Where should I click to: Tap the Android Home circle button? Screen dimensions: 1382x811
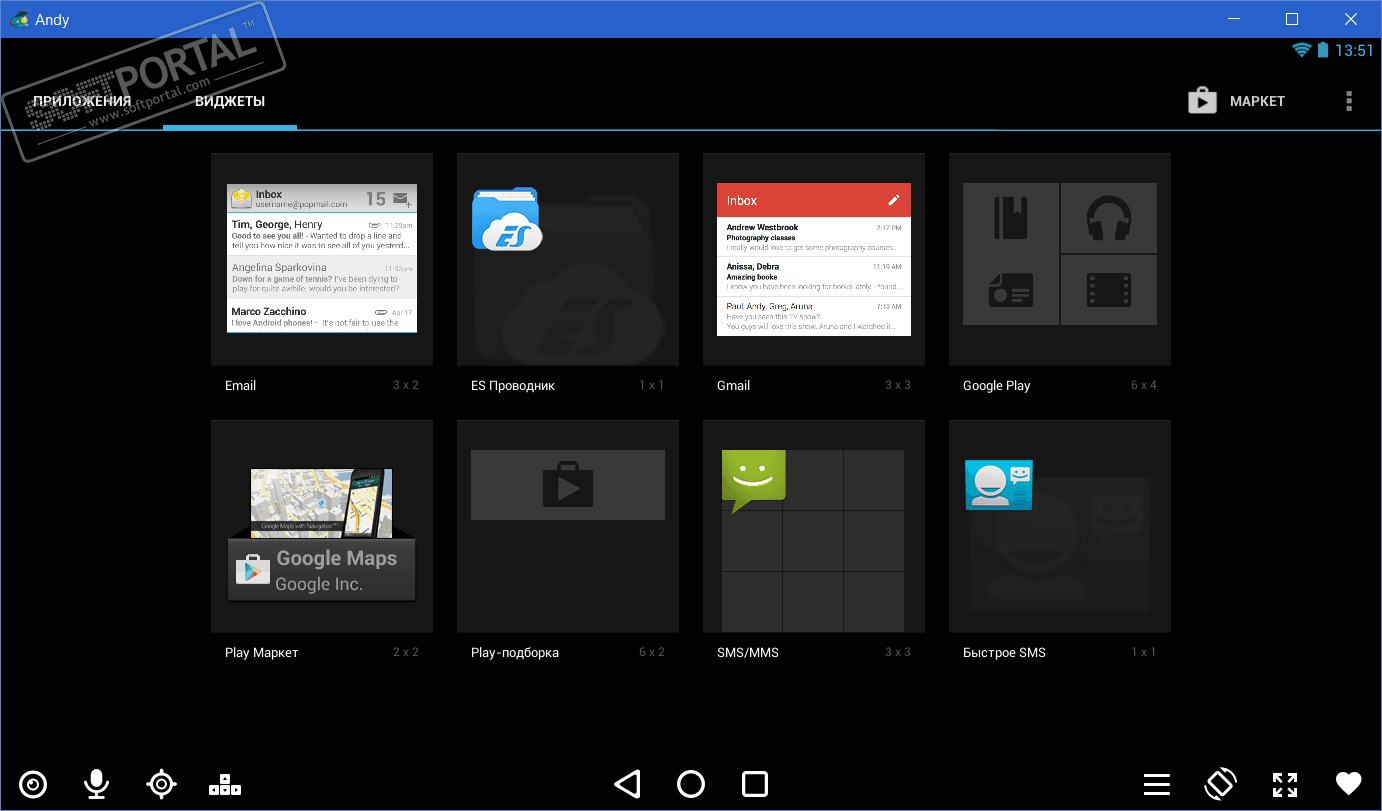[x=691, y=784]
